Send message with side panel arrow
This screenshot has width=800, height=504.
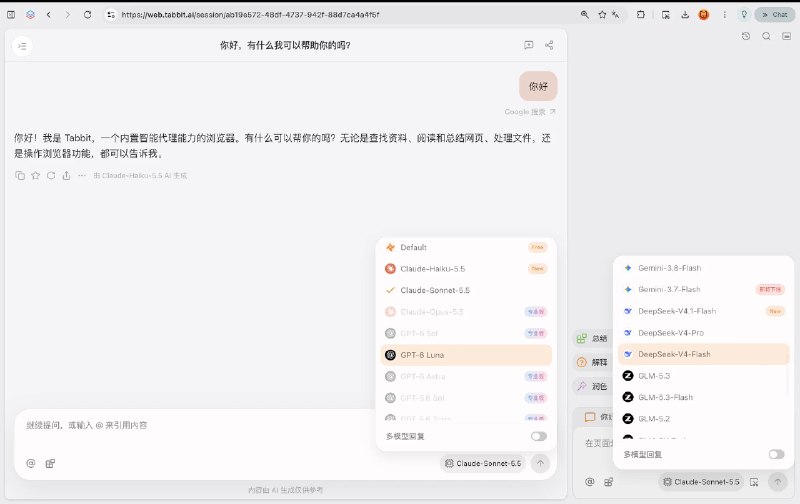778,482
